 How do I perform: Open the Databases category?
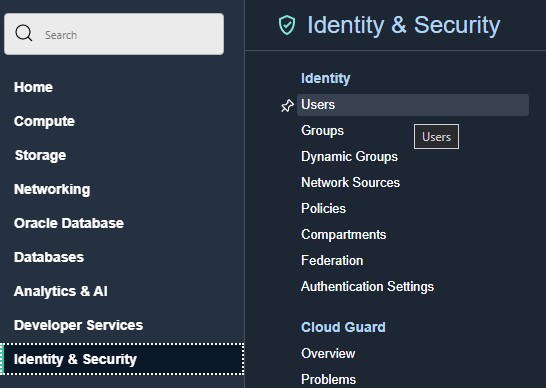point(49,257)
